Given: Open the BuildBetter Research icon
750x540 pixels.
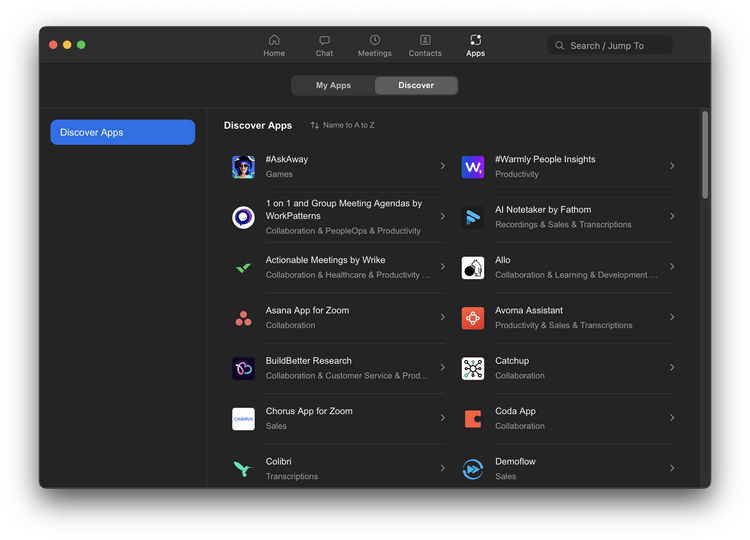Looking at the screenshot, I should [243, 368].
